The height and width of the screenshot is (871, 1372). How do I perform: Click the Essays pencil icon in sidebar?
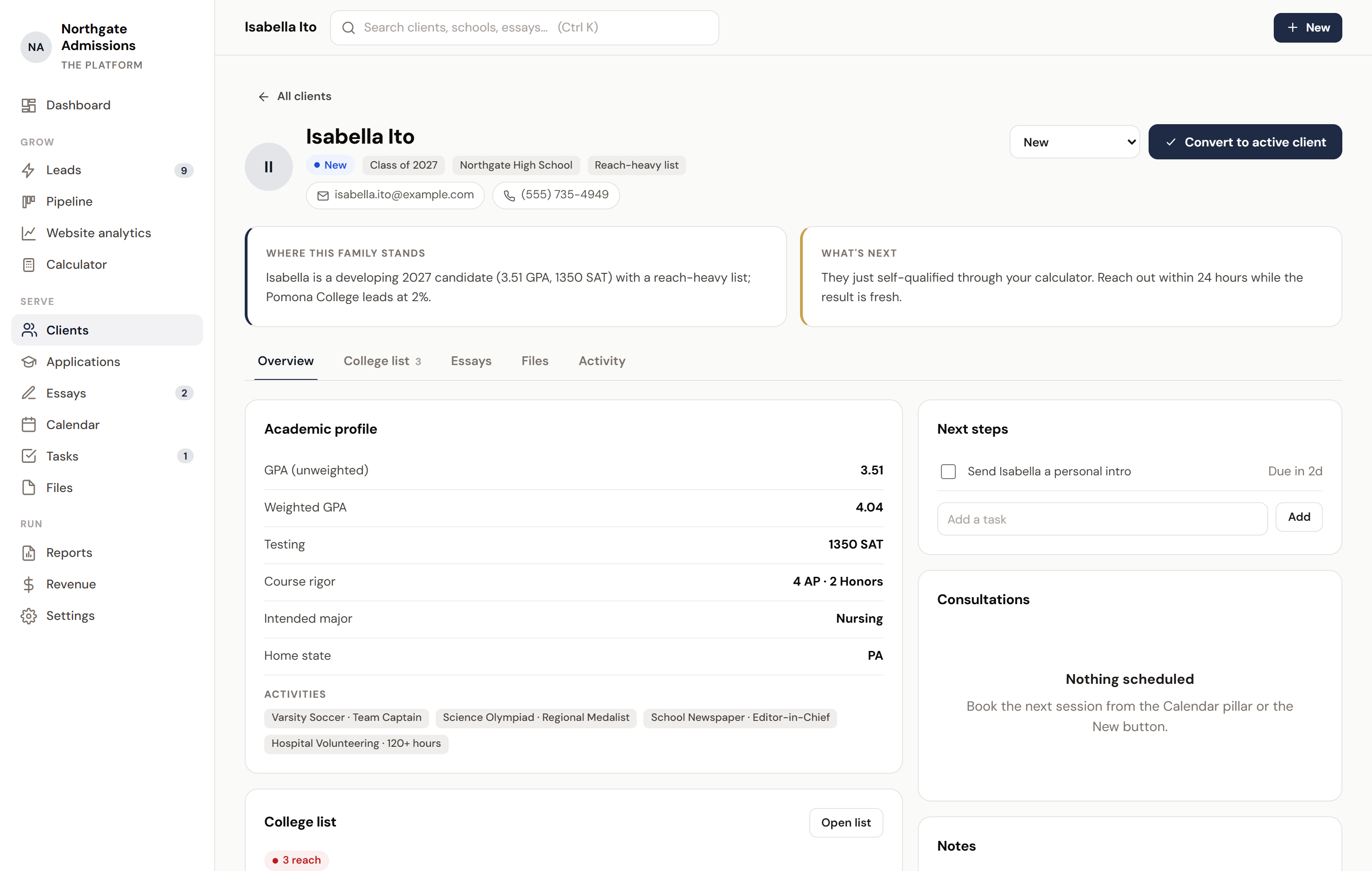[28, 393]
